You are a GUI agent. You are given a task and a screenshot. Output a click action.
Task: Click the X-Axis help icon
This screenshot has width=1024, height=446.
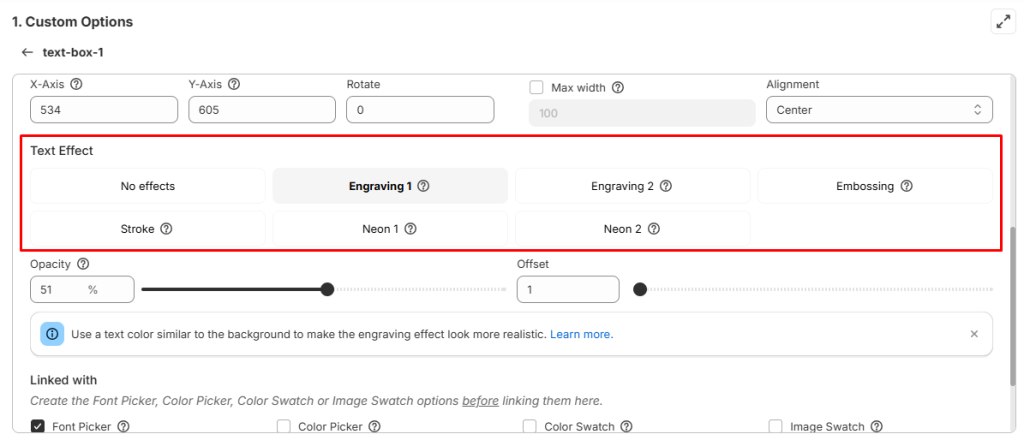(x=76, y=85)
